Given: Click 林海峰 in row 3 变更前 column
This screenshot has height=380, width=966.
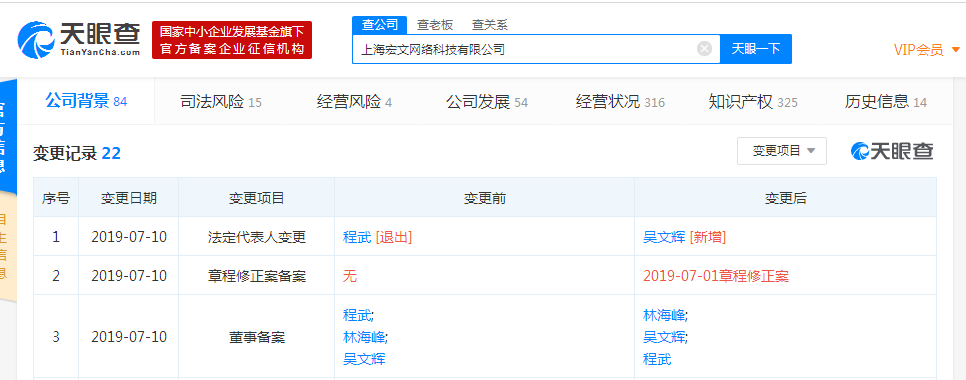Looking at the screenshot, I should click(363, 337).
